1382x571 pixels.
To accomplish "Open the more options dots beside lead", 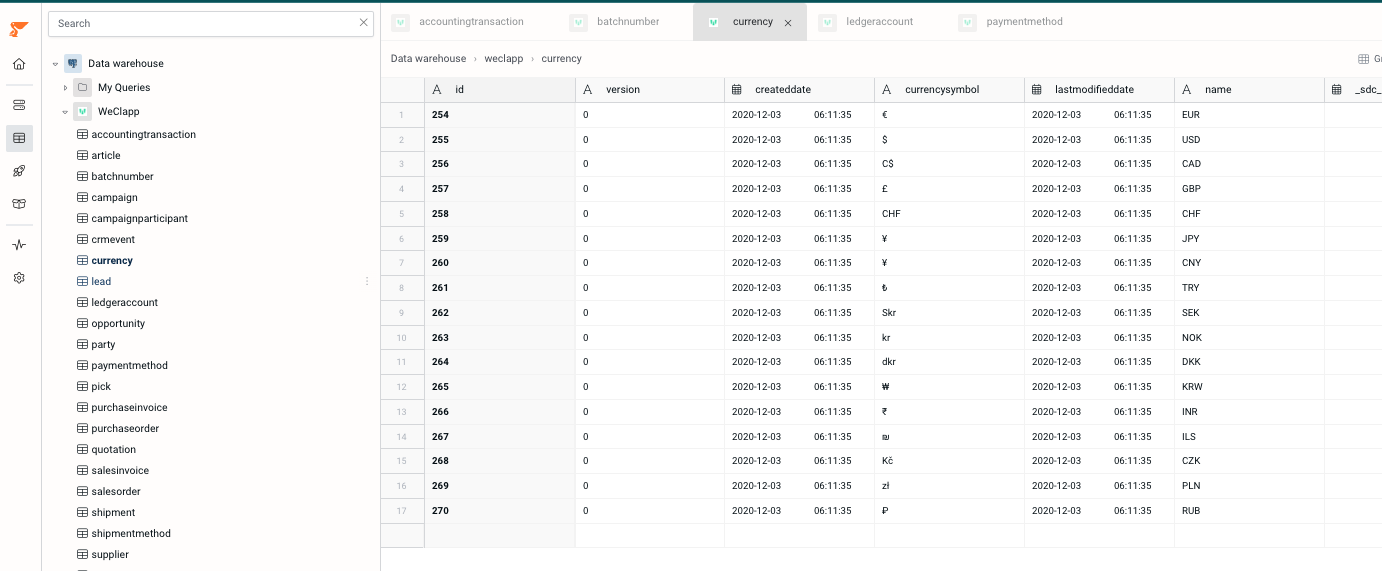I will pyautogui.click(x=367, y=281).
